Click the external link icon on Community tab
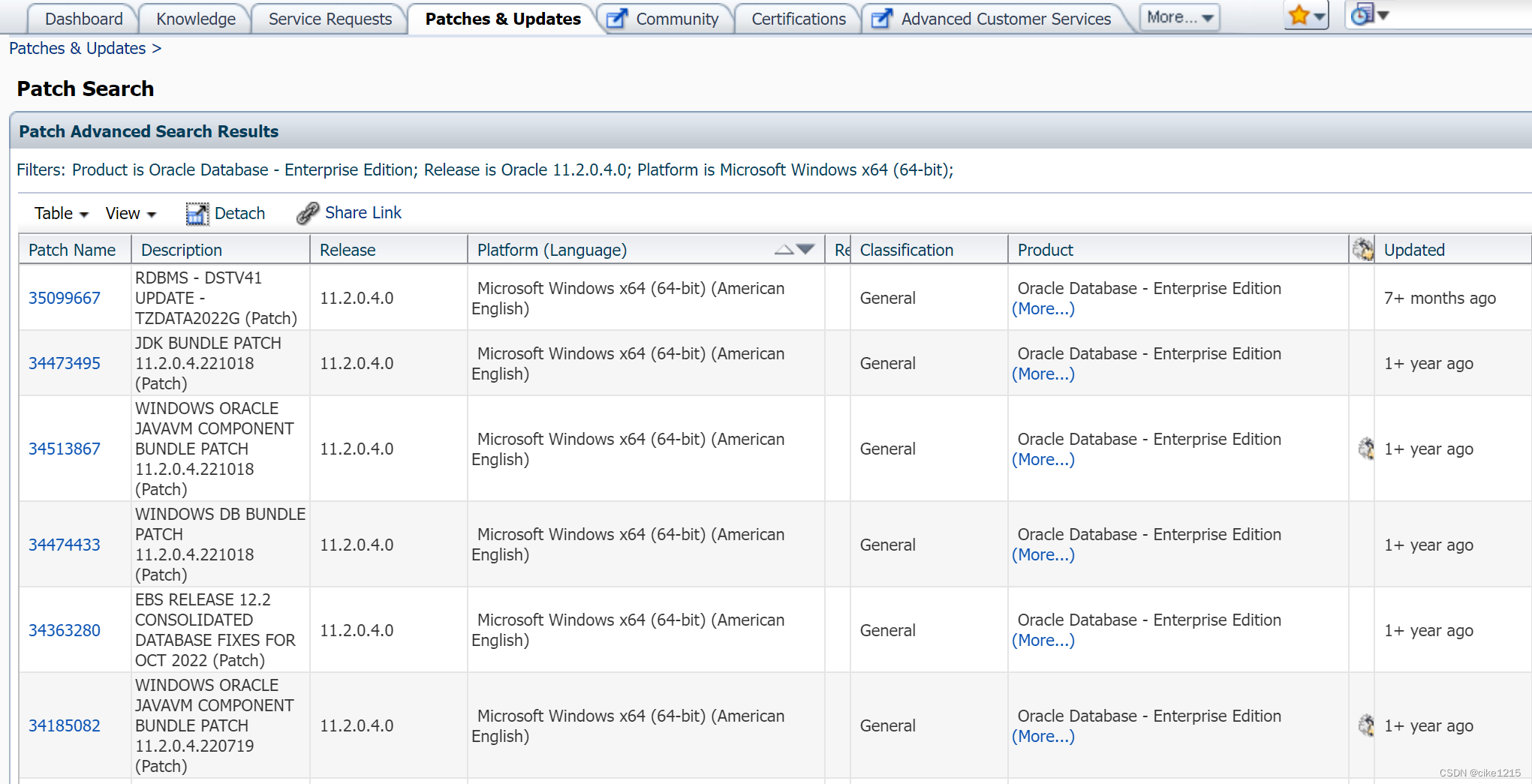 click(616, 18)
